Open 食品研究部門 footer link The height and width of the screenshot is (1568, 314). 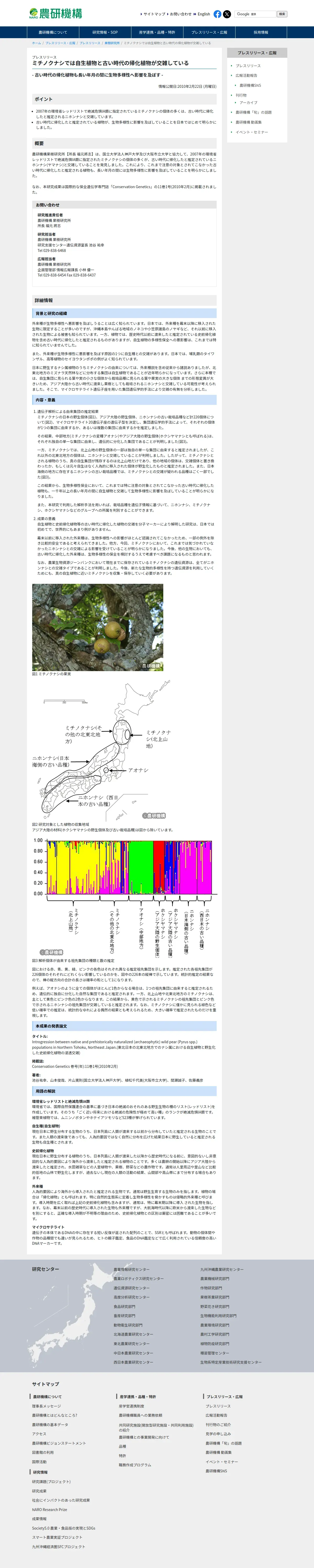click(x=124, y=1307)
